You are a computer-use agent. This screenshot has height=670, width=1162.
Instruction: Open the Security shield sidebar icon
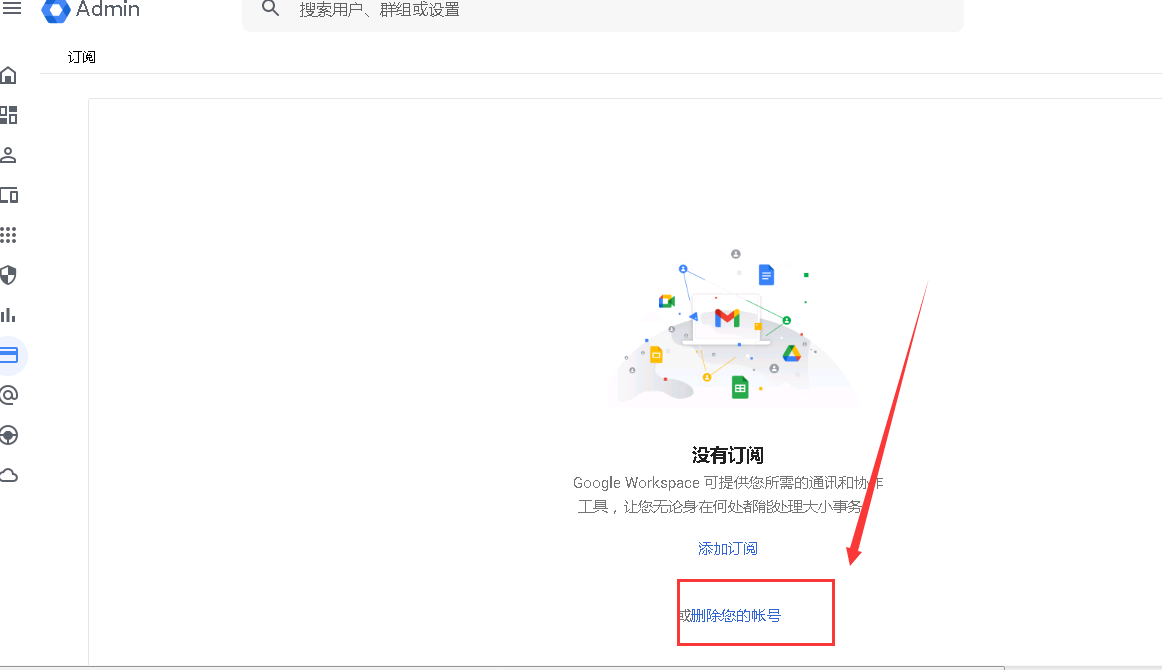[9, 275]
